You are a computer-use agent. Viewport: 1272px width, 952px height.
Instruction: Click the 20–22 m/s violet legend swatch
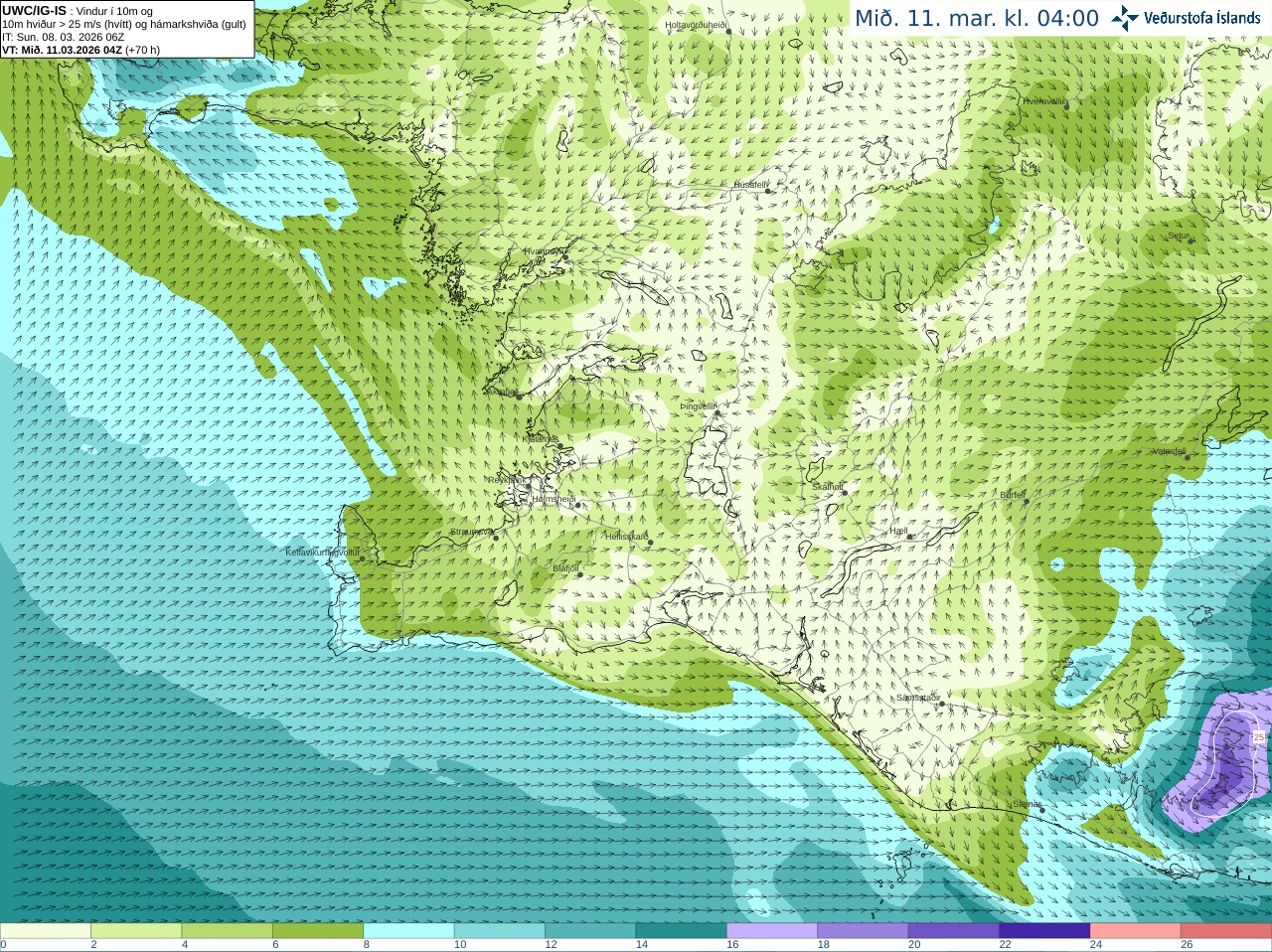click(x=954, y=931)
